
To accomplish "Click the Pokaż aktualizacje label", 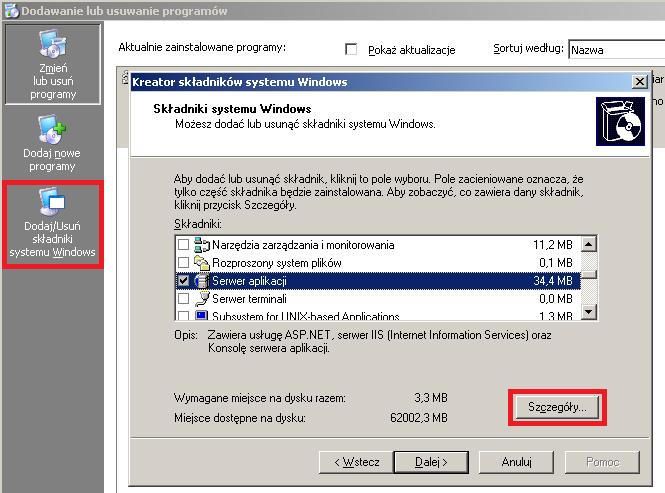I will click(x=411, y=50).
